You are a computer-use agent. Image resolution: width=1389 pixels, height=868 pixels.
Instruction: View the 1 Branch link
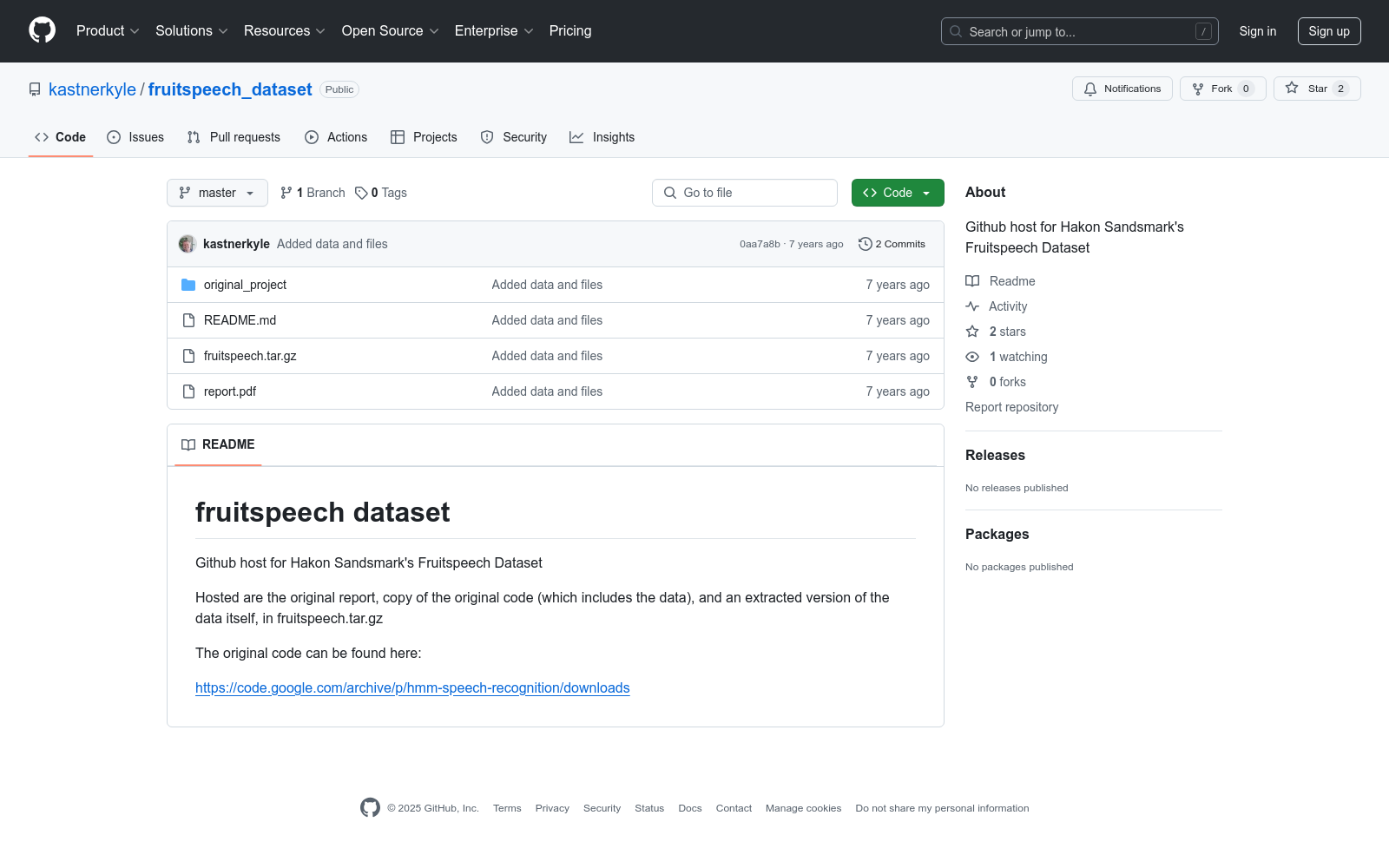313,193
